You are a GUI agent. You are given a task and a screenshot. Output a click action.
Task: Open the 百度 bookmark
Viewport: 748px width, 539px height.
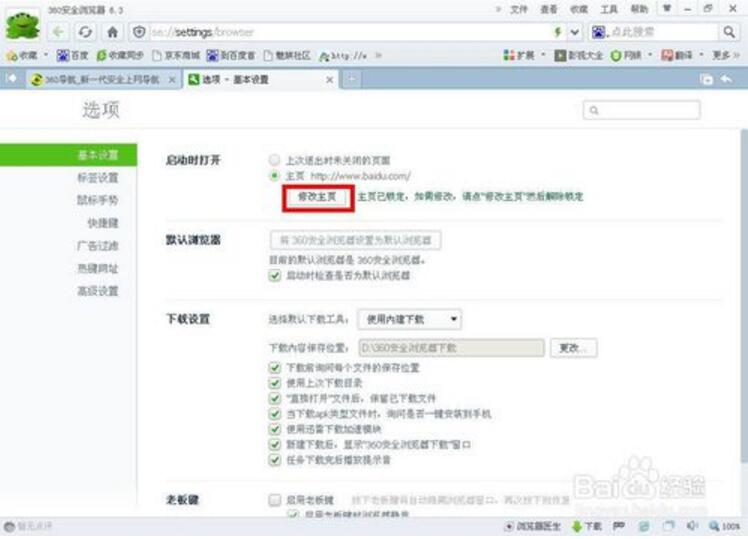pyautogui.click(x=72, y=56)
